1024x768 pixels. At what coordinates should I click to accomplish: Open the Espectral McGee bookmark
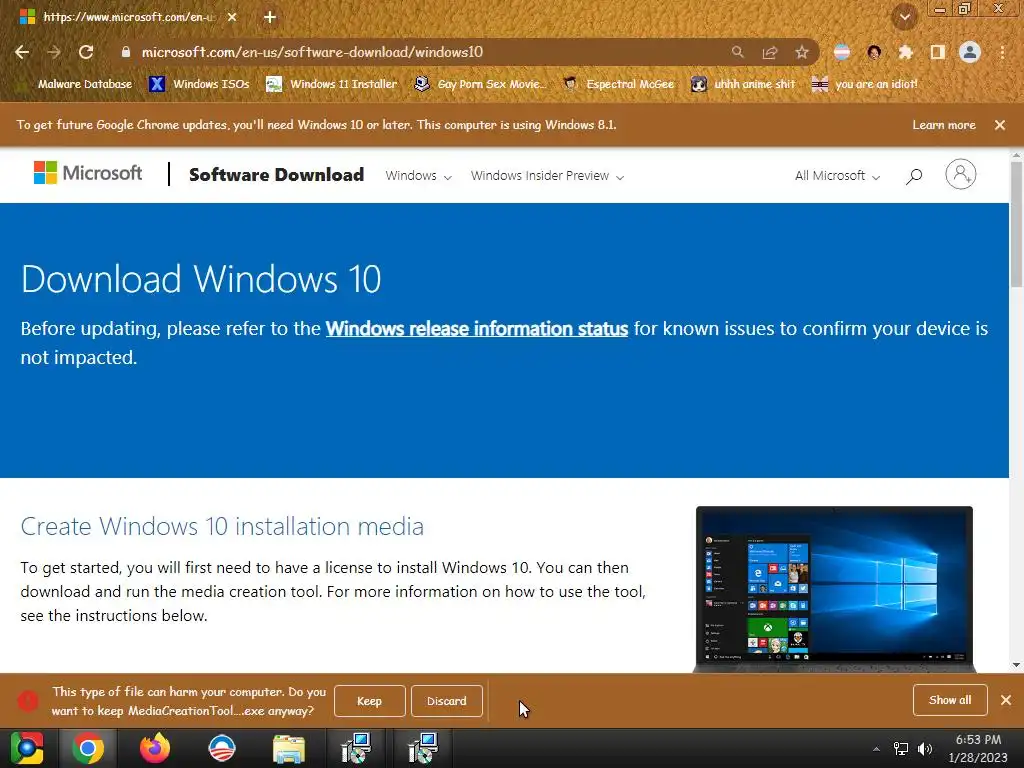[x=619, y=84]
